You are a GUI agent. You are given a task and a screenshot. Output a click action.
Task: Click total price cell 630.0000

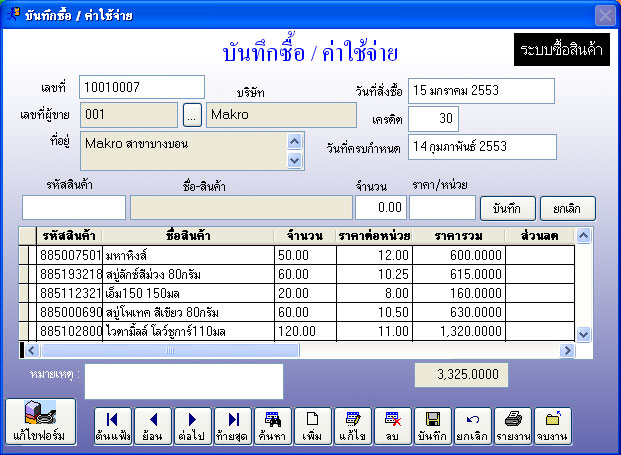459,312
